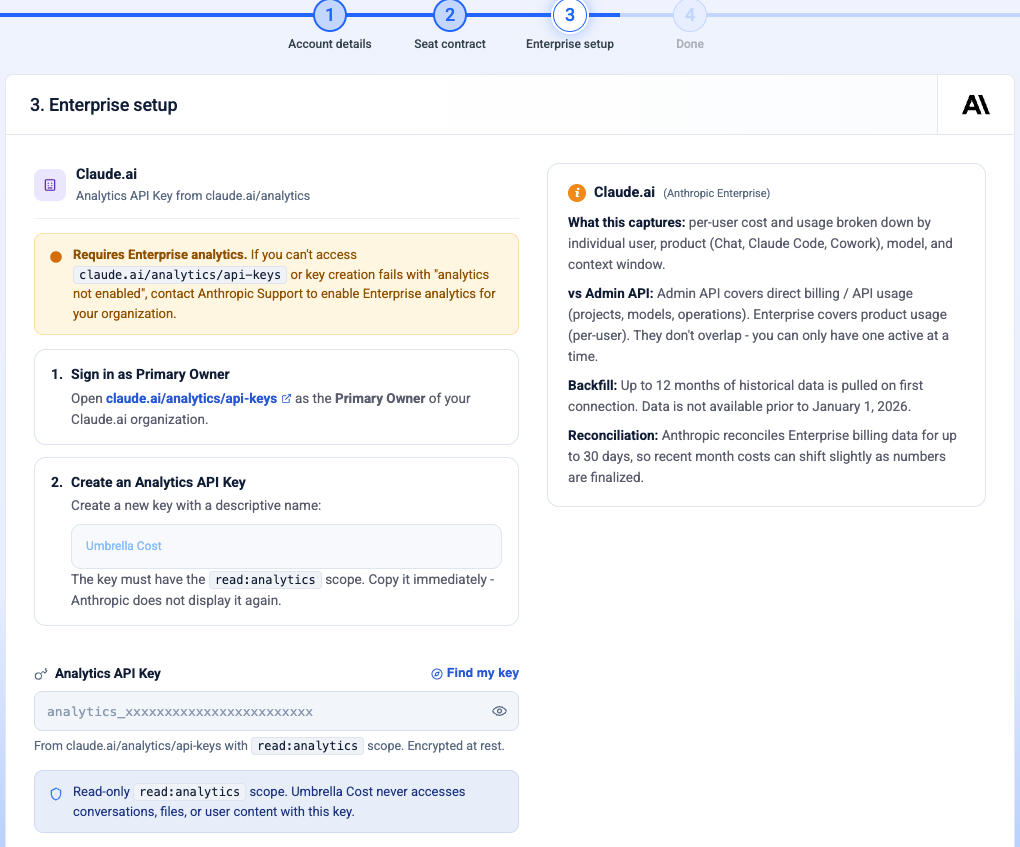The height and width of the screenshot is (847, 1020).
Task: Click the claude.ai/analytics/api-keys code snippet
Action: coord(180,275)
